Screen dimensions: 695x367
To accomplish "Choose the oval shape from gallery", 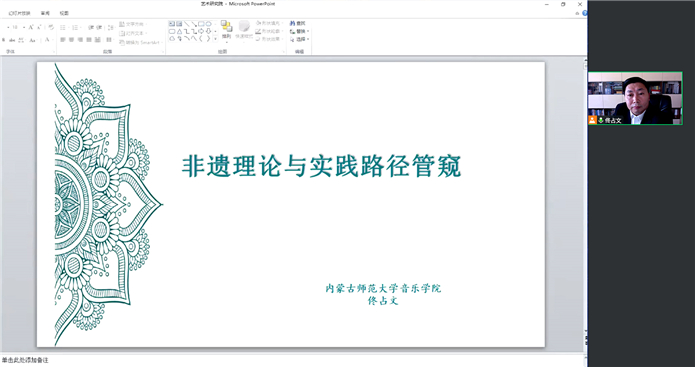I will 208,23.
